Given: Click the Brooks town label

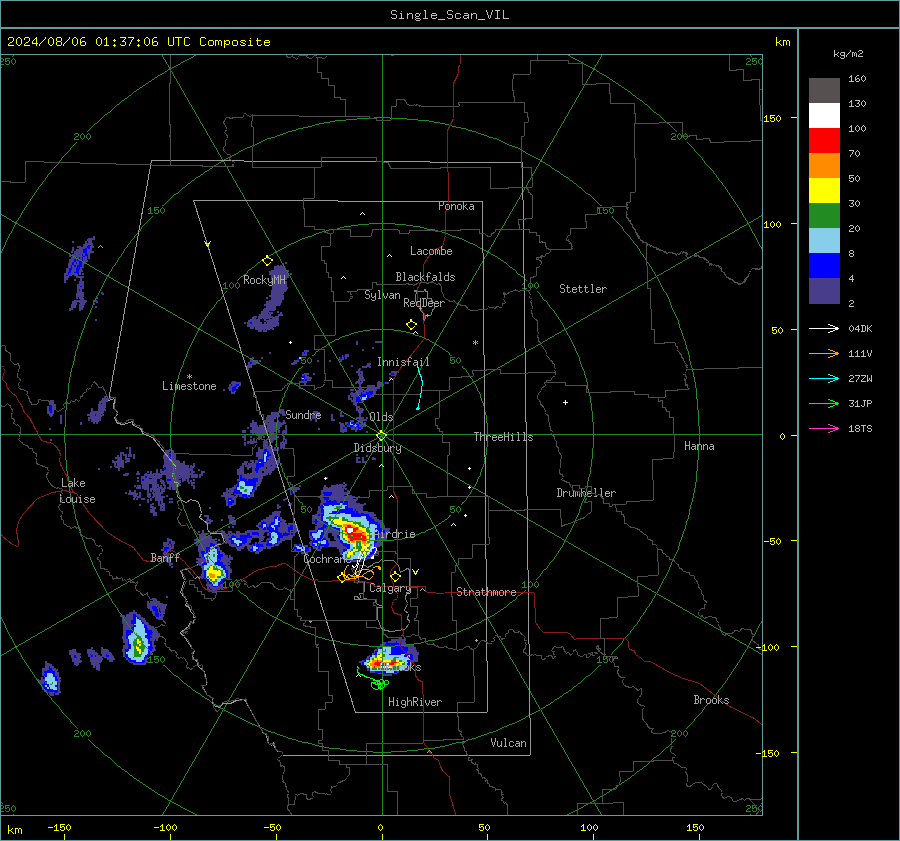Looking at the screenshot, I should [x=711, y=700].
